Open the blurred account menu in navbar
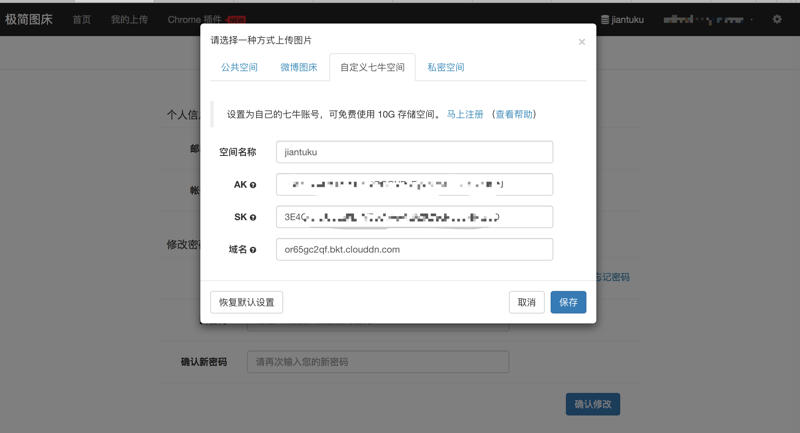Viewport: 800px width, 433px height. coord(708,20)
